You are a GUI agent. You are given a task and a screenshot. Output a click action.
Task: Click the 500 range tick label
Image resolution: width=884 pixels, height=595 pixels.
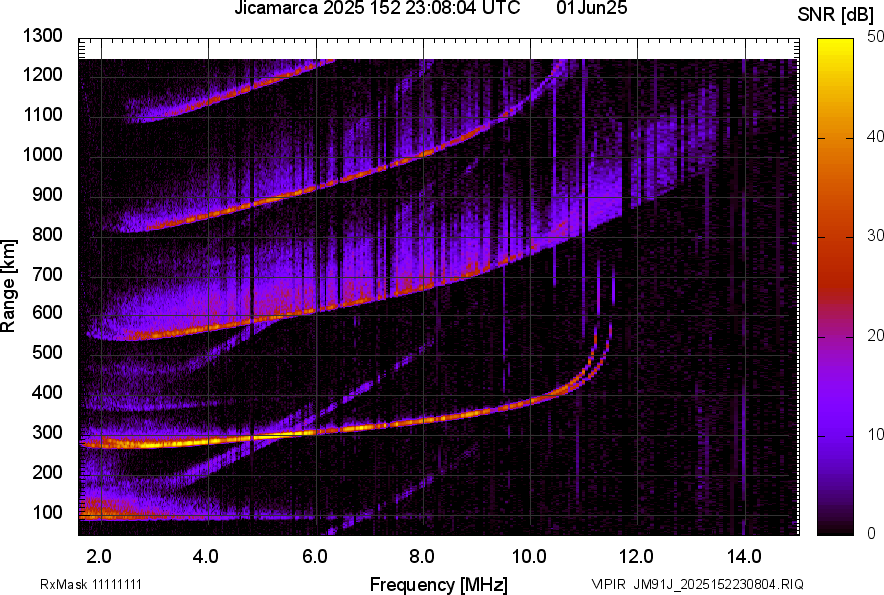click(x=47, y=352)
